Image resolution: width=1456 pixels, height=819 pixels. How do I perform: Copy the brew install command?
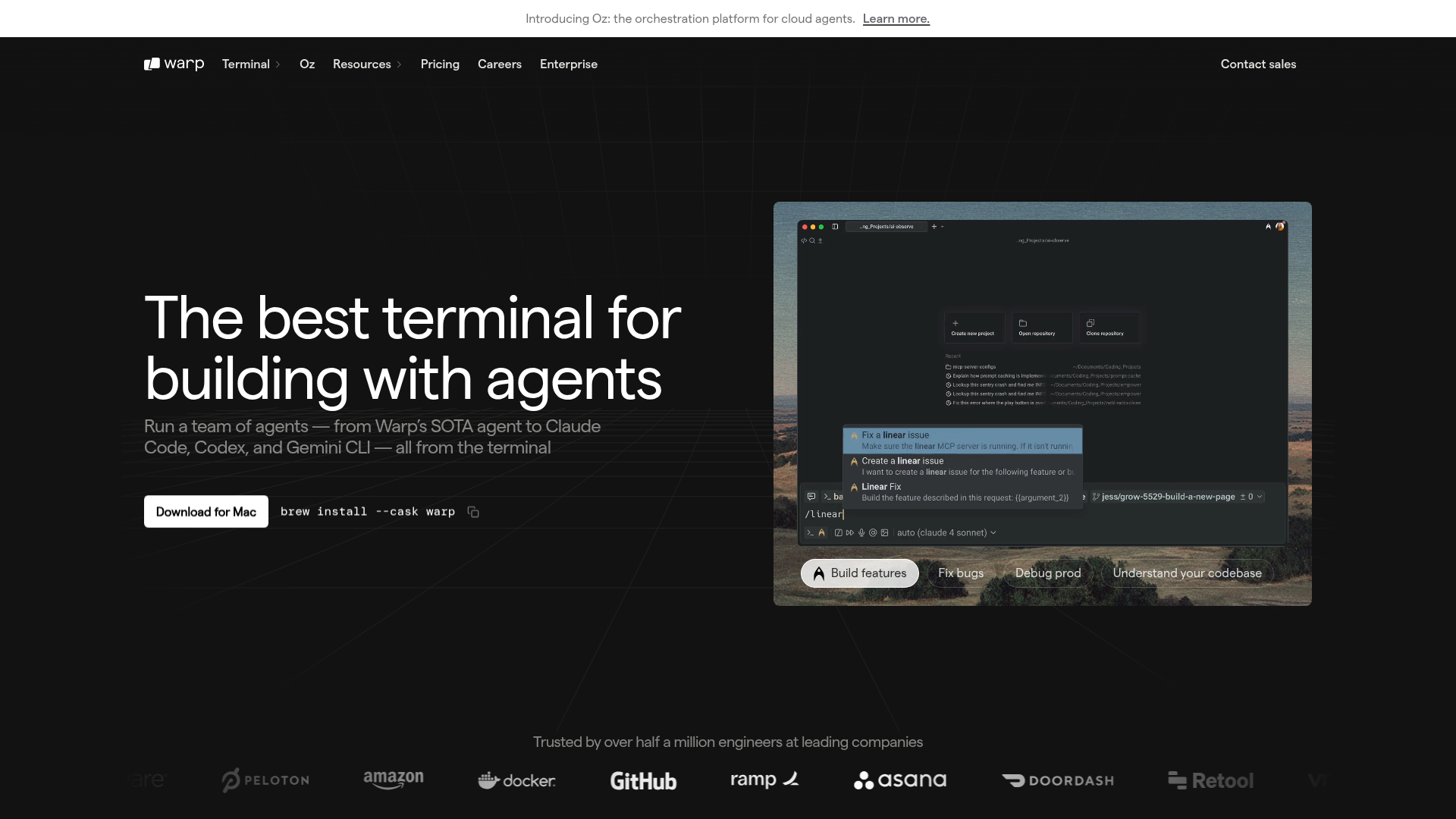[x=473, y=512]
